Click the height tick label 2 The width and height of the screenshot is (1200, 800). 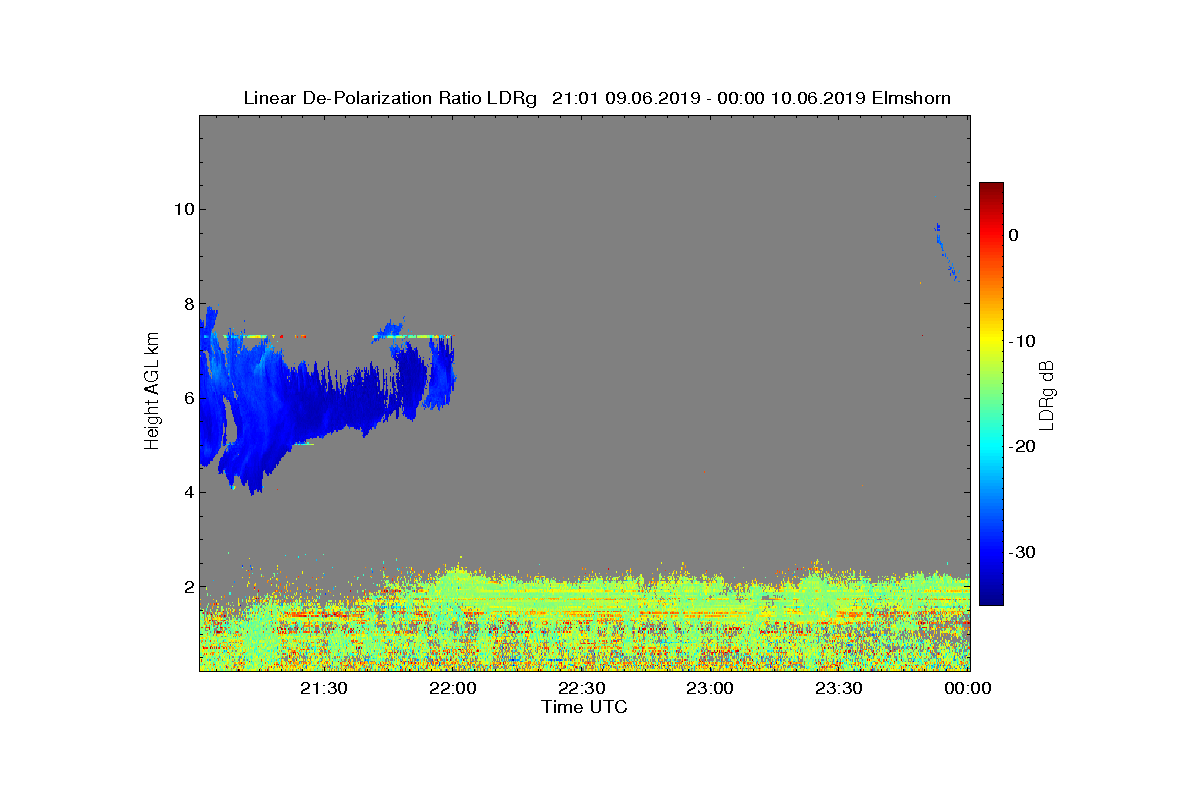[x=188, y=587]
